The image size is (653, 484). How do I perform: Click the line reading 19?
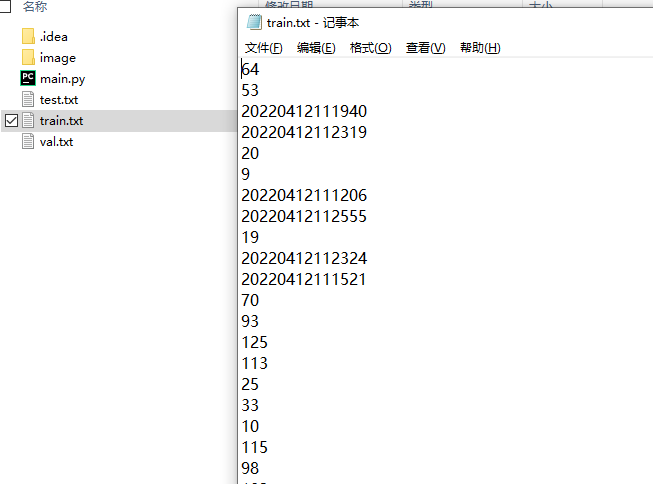click(x=250, y=237)
